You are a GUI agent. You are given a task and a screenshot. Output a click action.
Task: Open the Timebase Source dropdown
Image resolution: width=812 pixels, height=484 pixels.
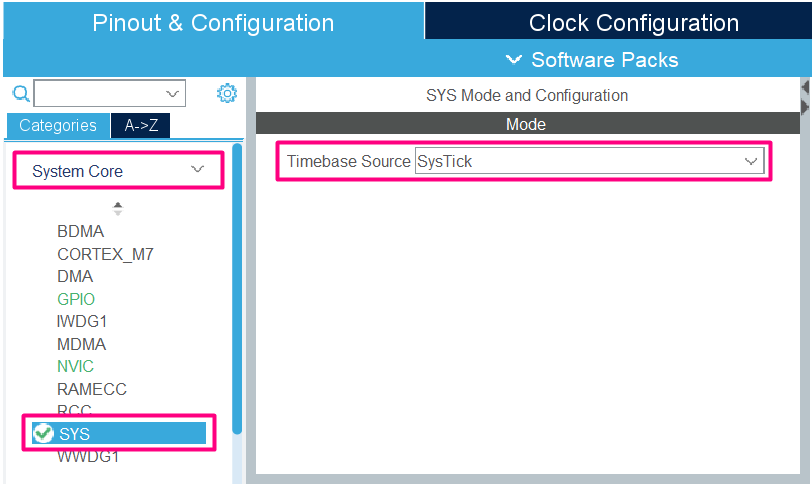pos(750,161)
